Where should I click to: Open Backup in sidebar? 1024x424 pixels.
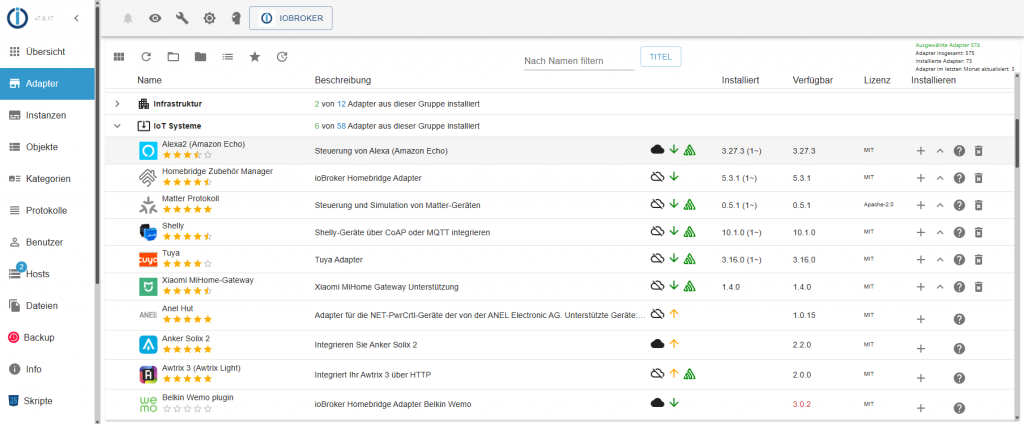tap(47, 337)
